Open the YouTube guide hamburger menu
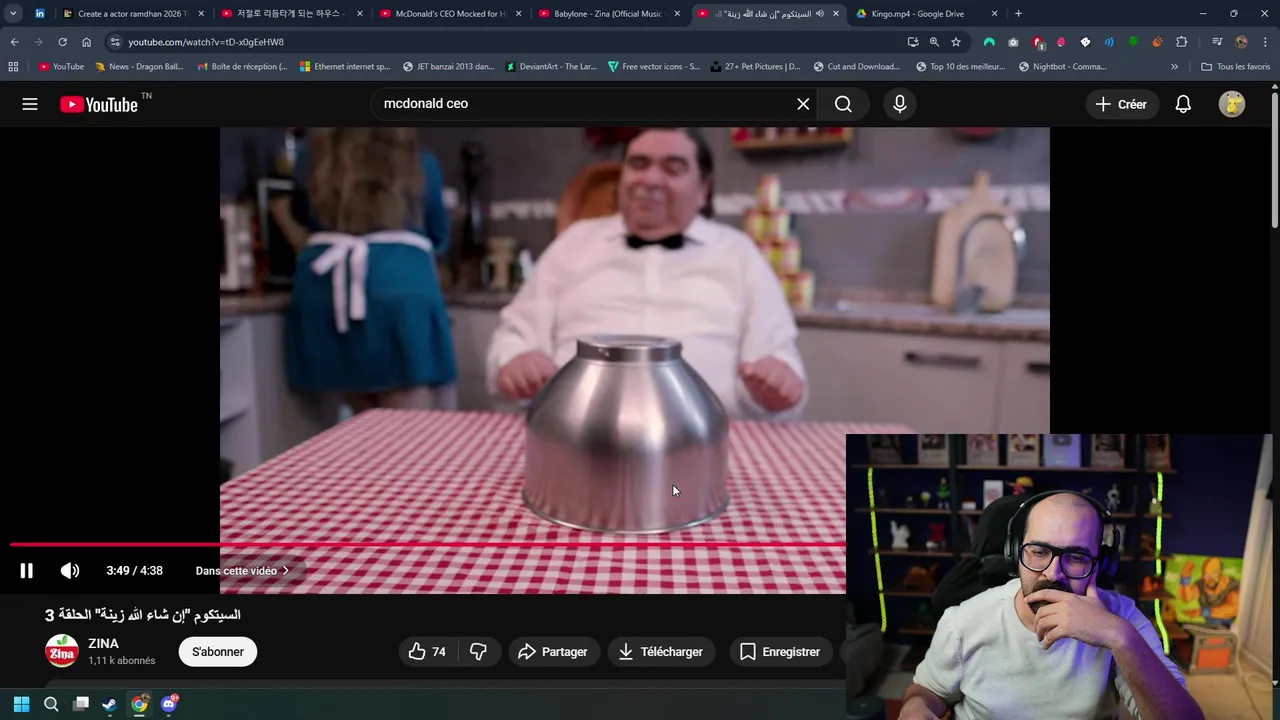Screen dimensions: 1280x720 pyautogui.click(x=30, y=104)
